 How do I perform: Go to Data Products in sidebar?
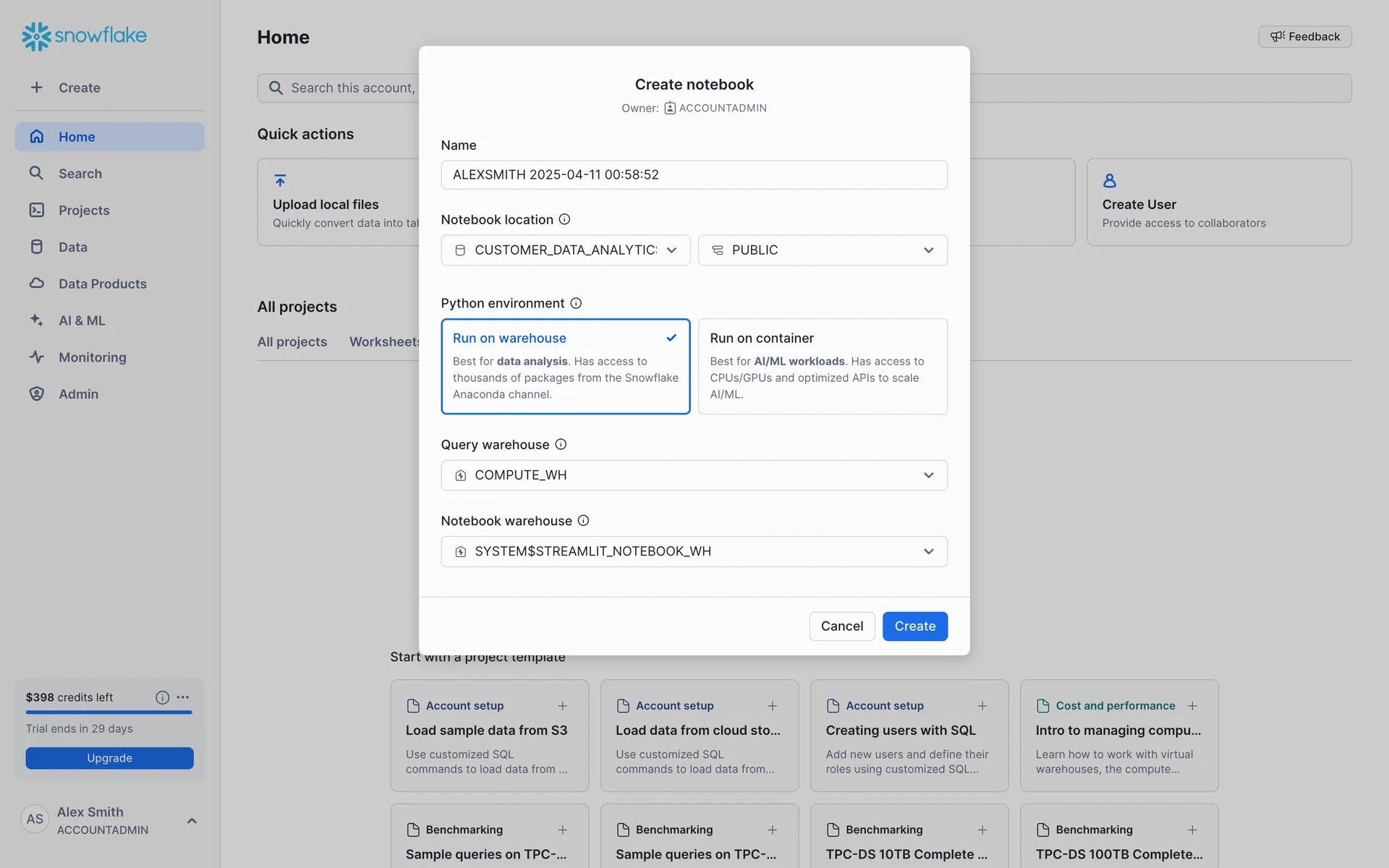(102, 284)
